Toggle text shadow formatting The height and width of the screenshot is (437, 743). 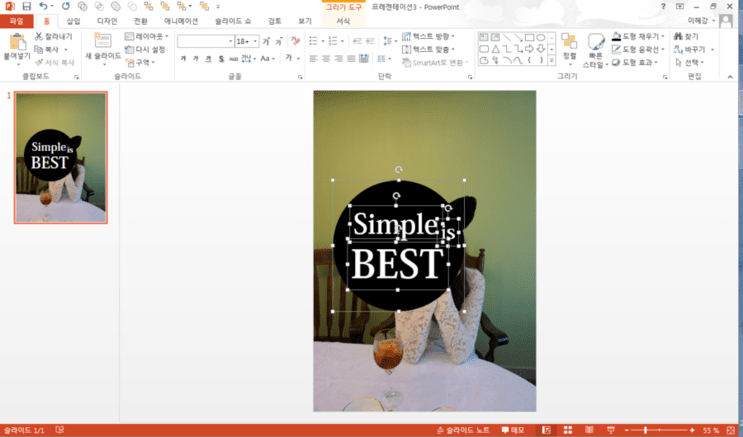point(221,59)
